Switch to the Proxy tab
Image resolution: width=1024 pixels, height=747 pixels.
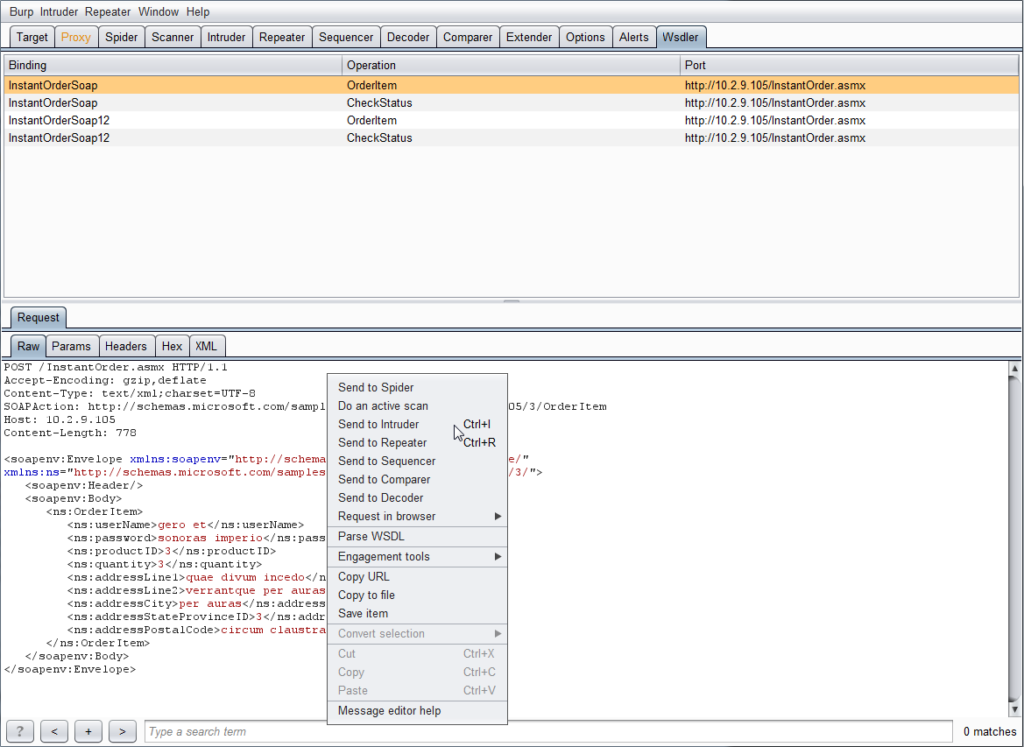(x=76, y=36)
